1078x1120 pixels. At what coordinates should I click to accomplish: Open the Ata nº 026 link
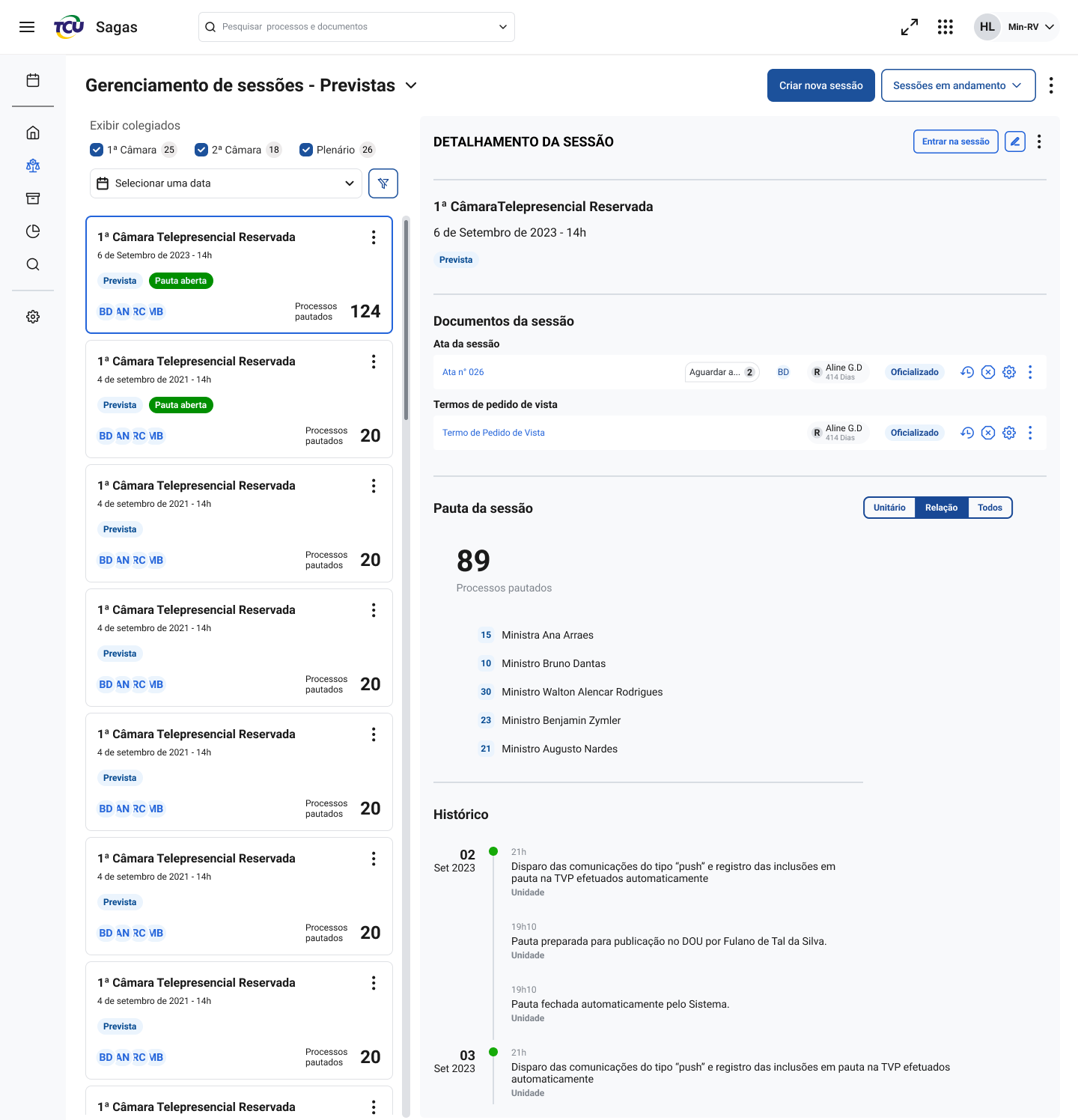tap(463, 372)
